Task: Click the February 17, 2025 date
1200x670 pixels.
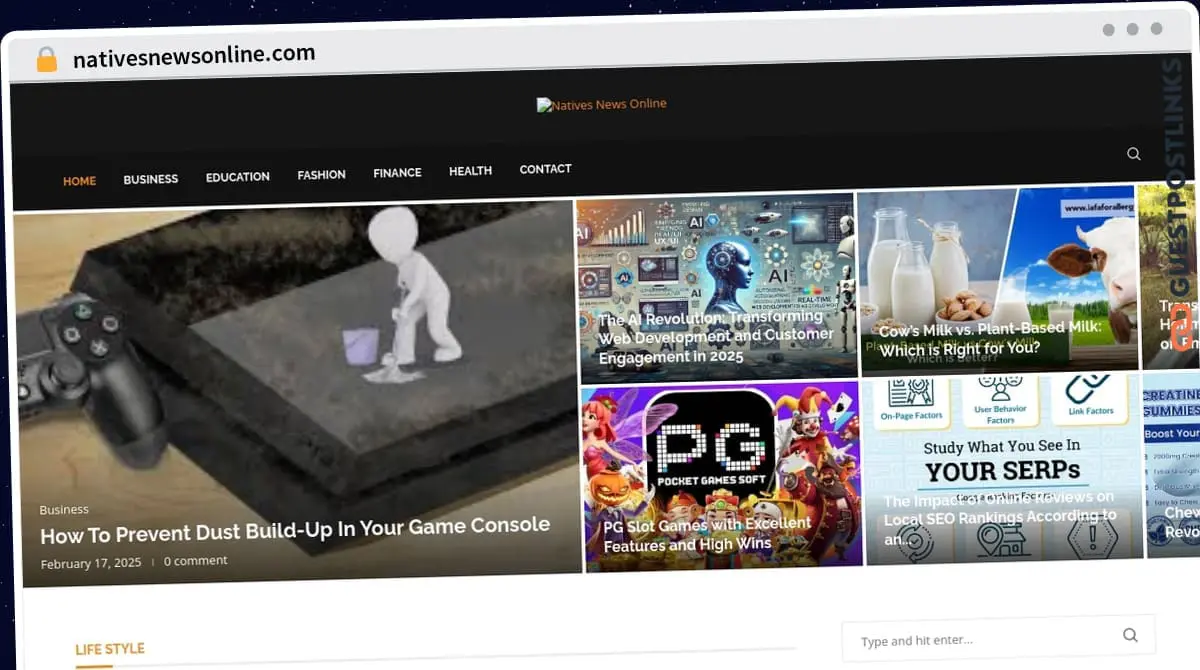Action: [91, 563]
